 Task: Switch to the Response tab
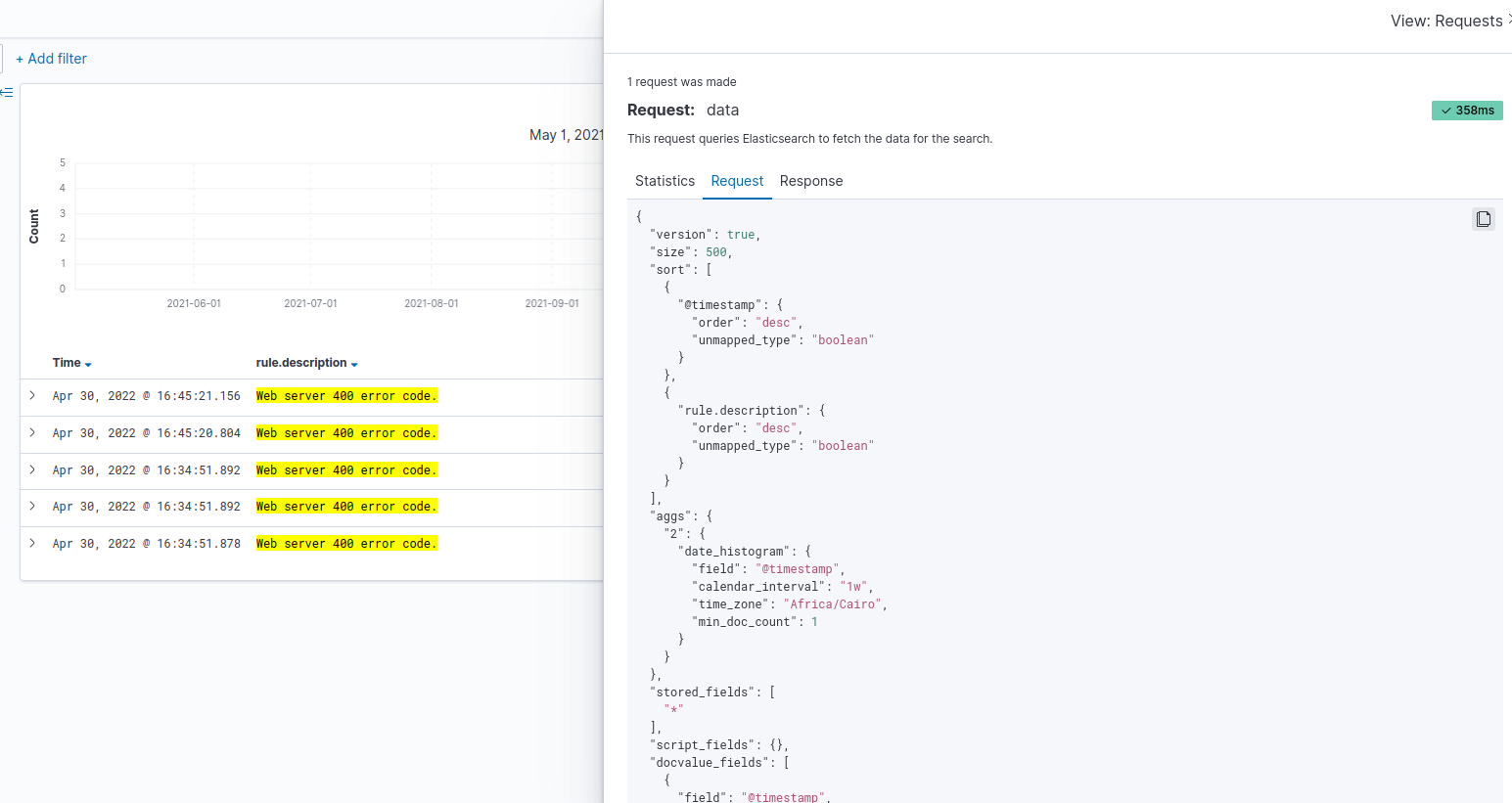click(811, 181)
